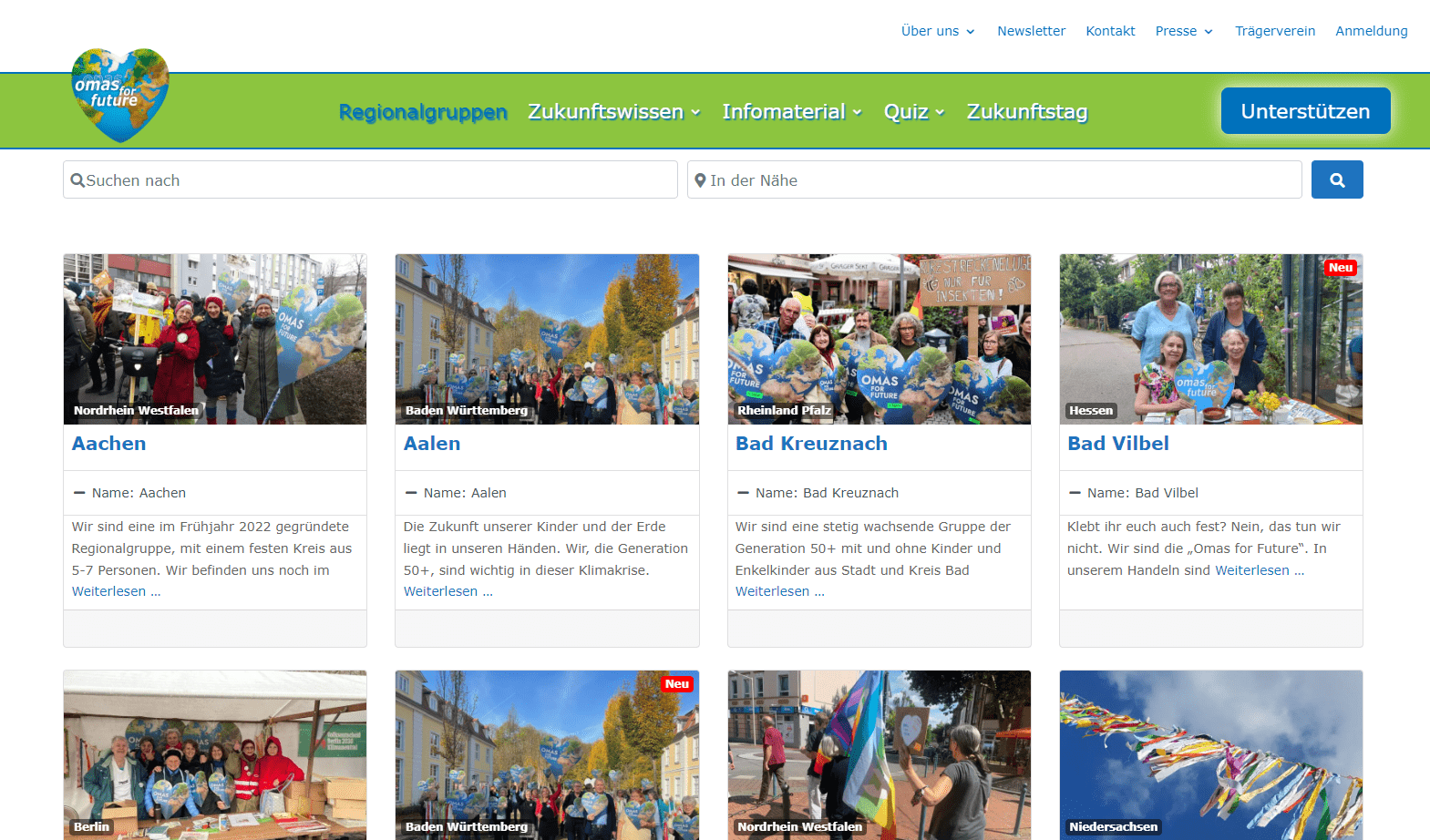
Task: Click the Name: Bad Vilbel text
Action: (x=1143, y=493)
